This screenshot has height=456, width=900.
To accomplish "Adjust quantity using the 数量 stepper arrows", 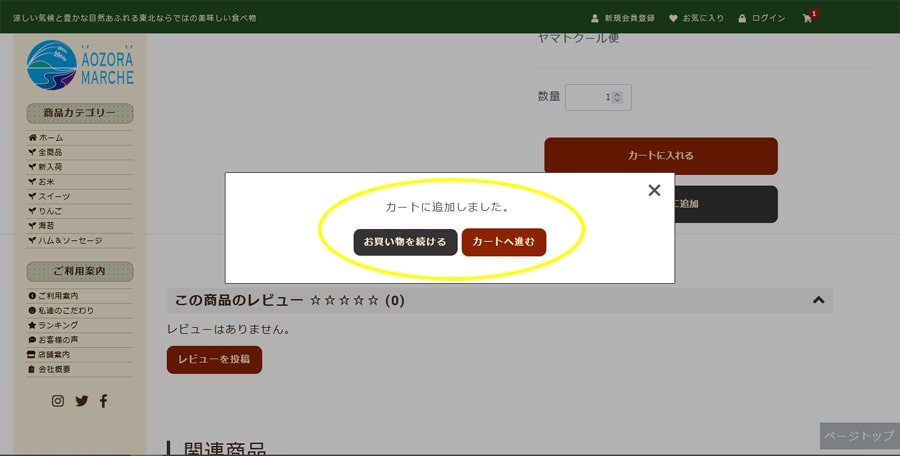I will [617, 97].
